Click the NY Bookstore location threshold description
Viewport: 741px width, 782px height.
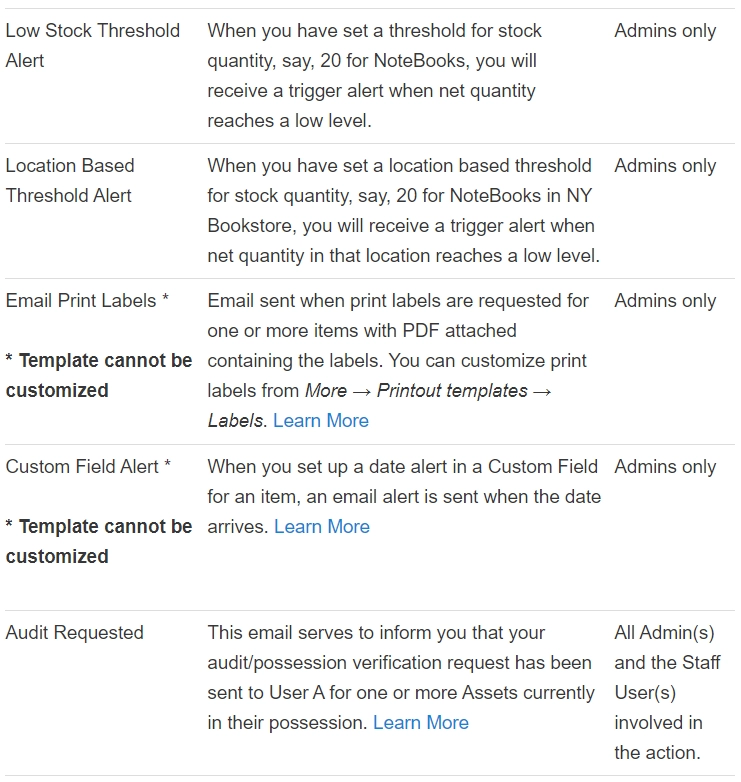(402, 210)
